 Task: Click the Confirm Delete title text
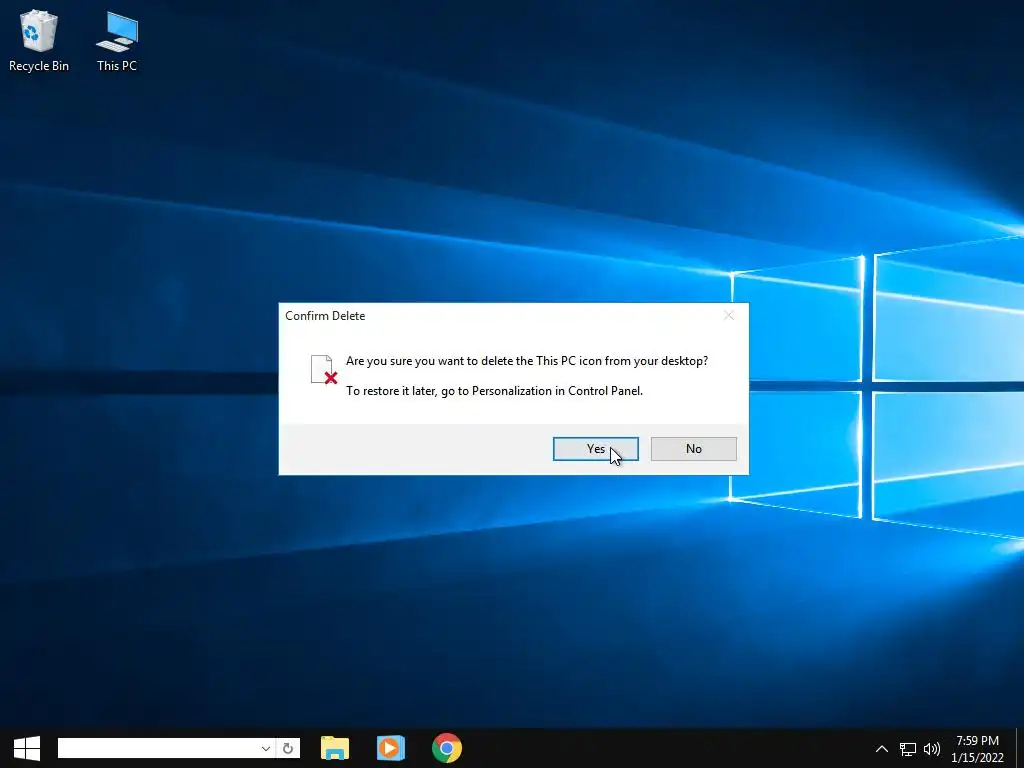[x=325, y=315]
